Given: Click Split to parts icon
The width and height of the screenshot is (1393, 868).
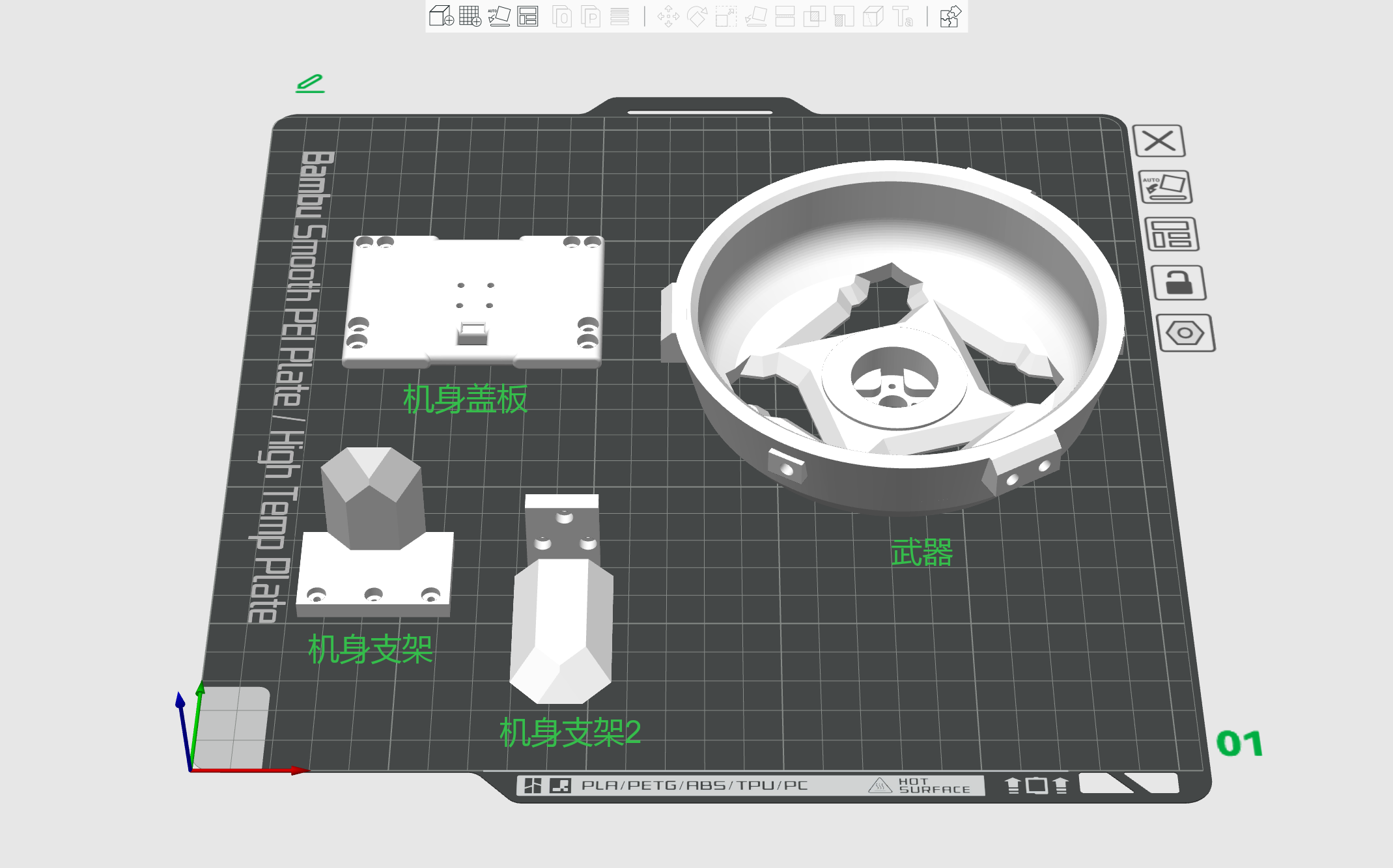Looking at the screenshot, I should 591,16.
